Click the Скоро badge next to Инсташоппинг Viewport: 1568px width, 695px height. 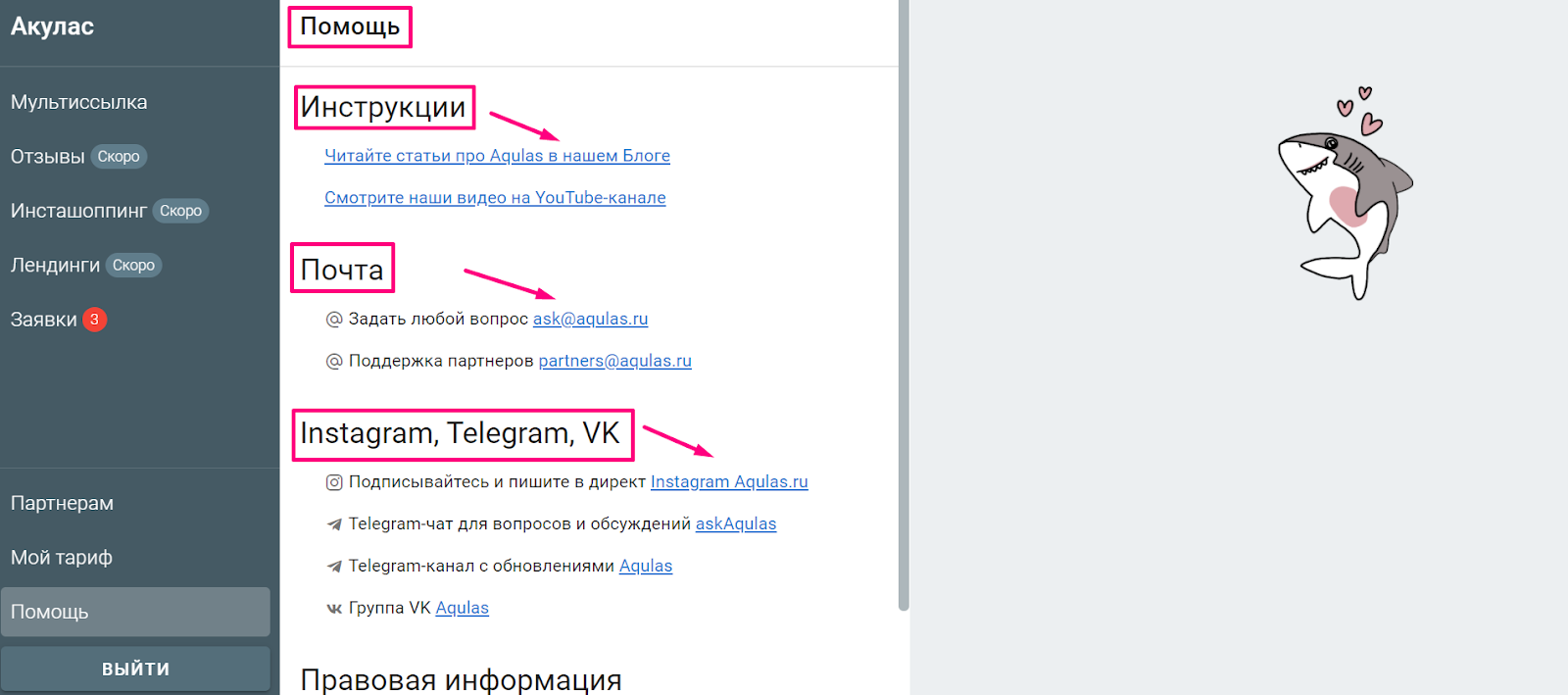point(181,211)
